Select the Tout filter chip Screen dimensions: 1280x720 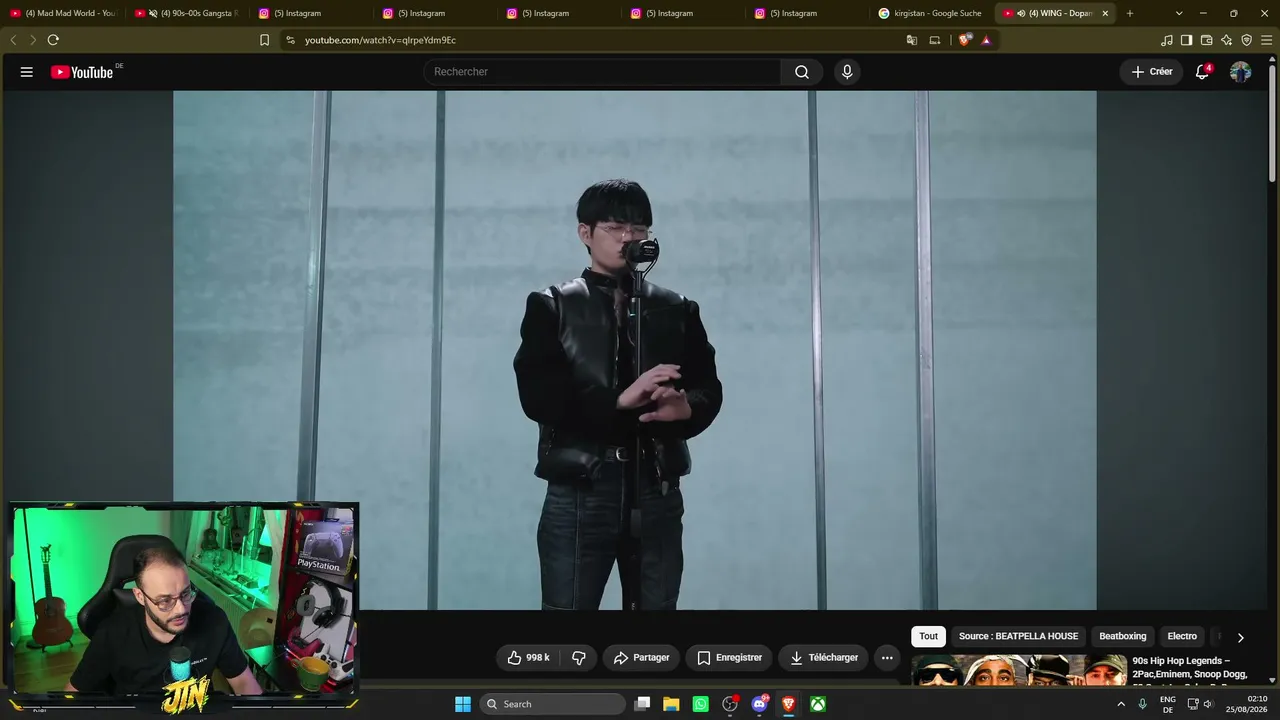(929, 636)
